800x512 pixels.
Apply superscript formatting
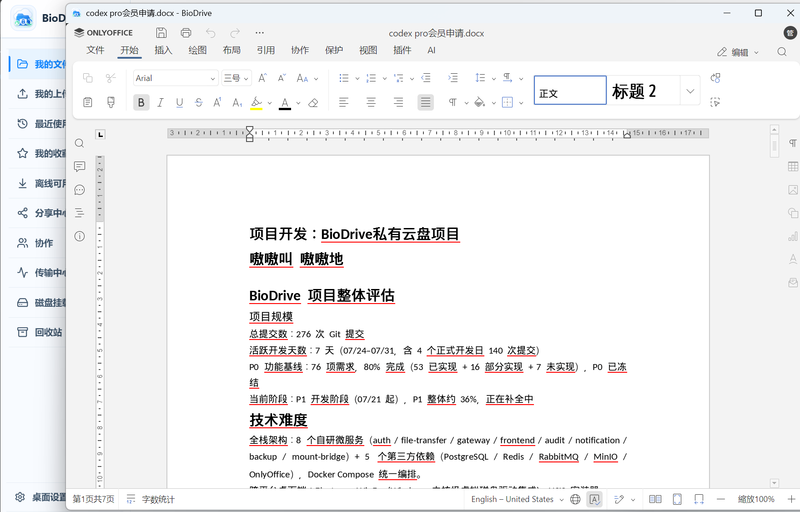coord(217,103)
